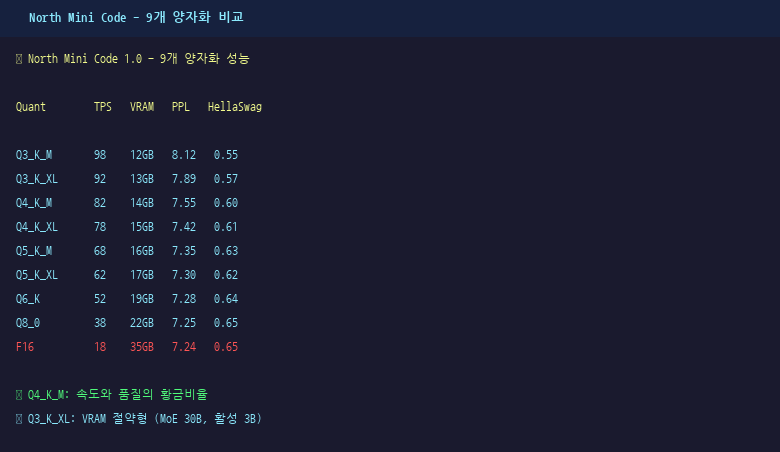This screenshot has height=452, width=780.
Task: Click TPS value '78' for Q4_K_XL
Action: (100, 227)
